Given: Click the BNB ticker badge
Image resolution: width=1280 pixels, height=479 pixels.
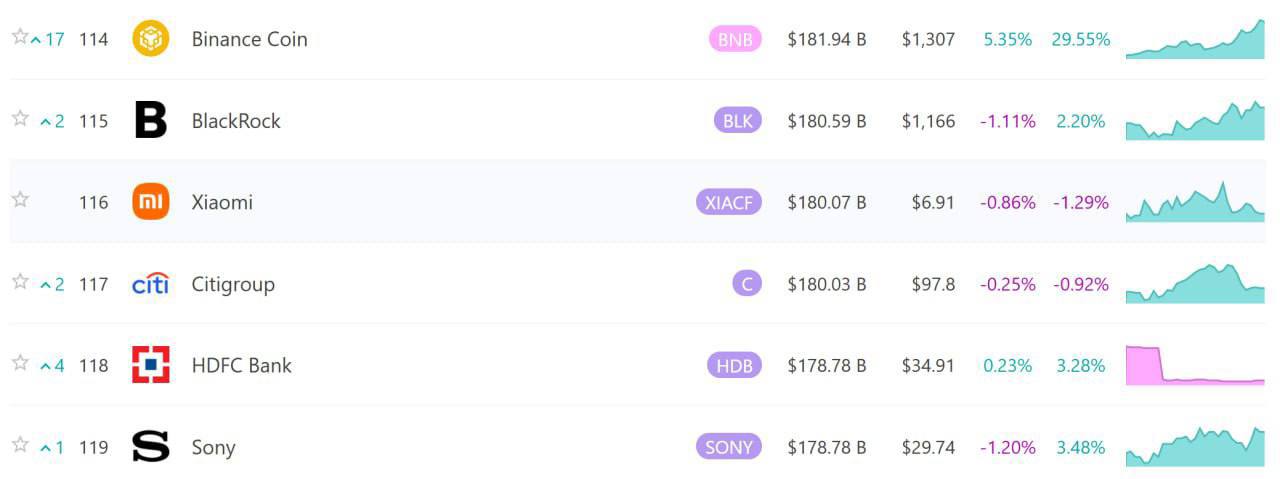Looking at the screenshot, I should [735, 39].
